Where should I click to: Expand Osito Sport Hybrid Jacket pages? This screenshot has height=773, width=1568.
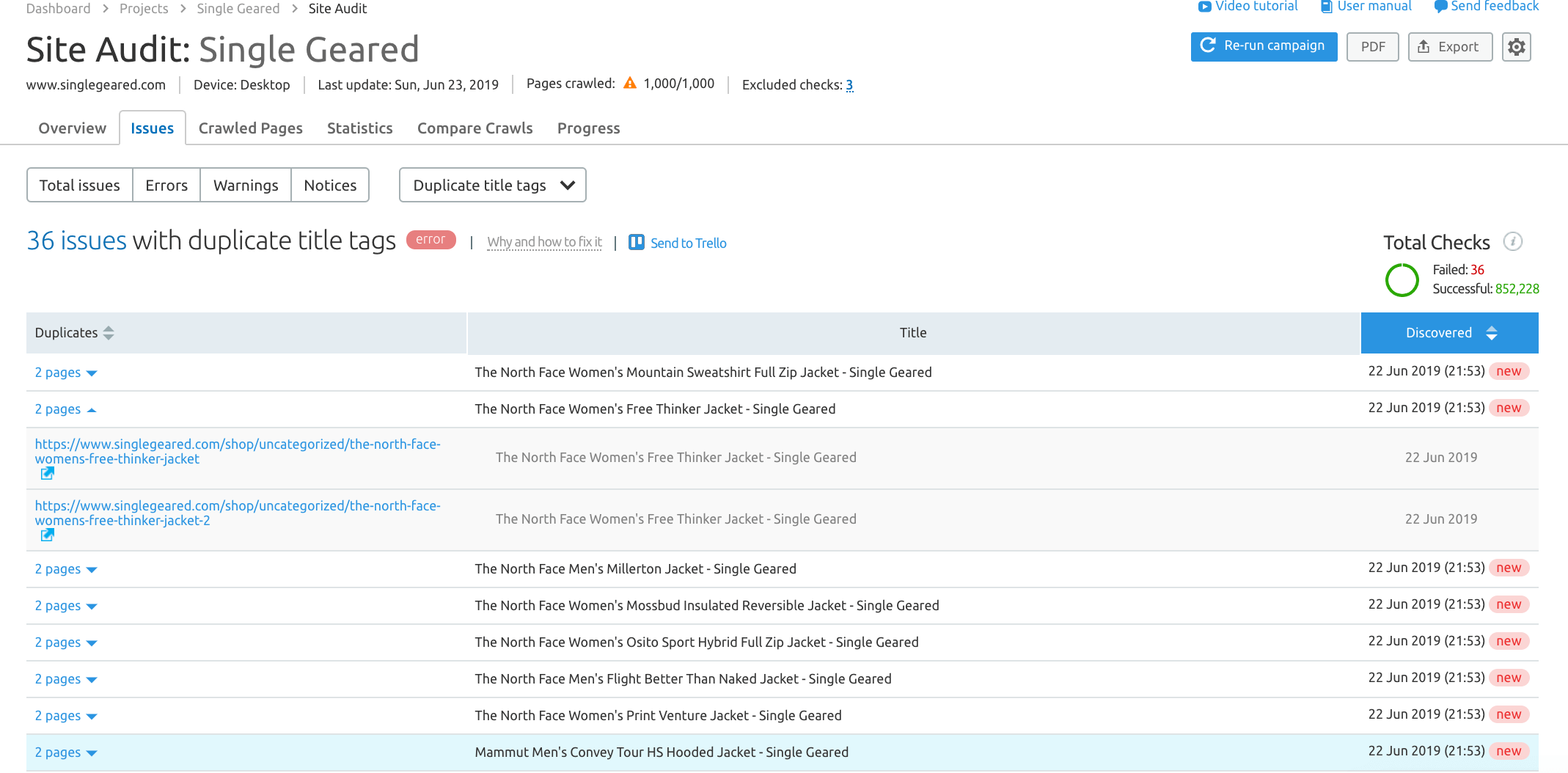[66, 642]
